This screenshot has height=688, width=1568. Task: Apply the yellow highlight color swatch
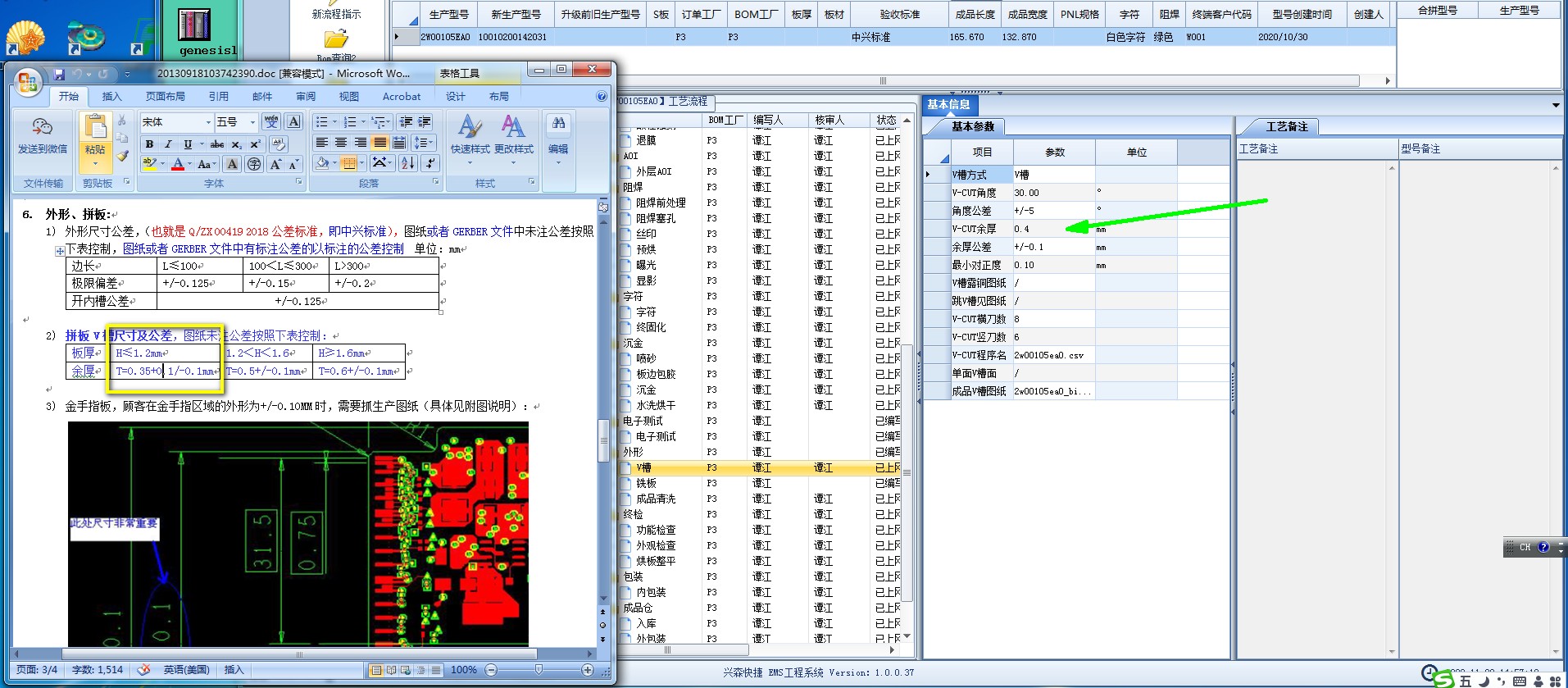149,164
